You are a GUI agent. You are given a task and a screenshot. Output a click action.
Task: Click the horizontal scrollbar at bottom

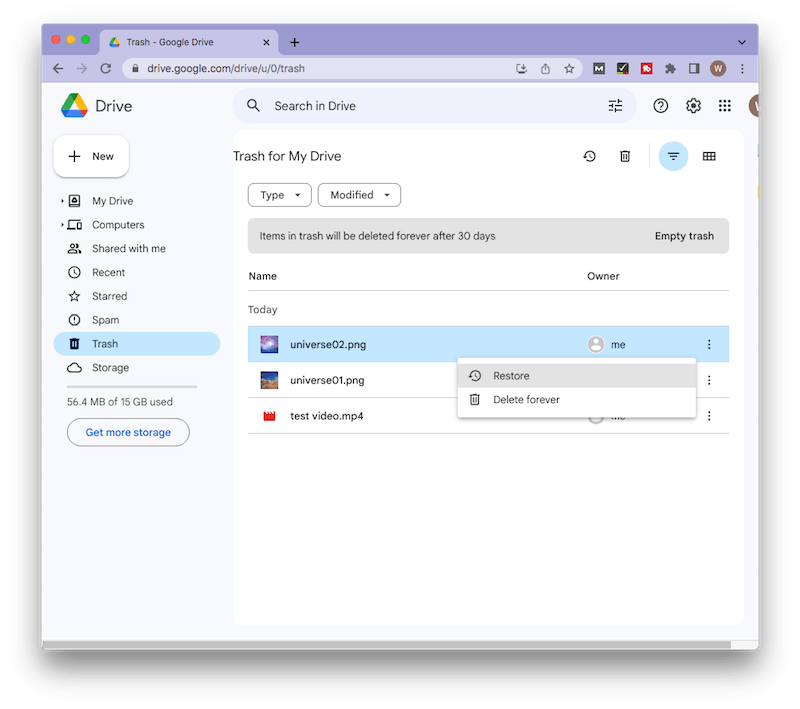386,645
